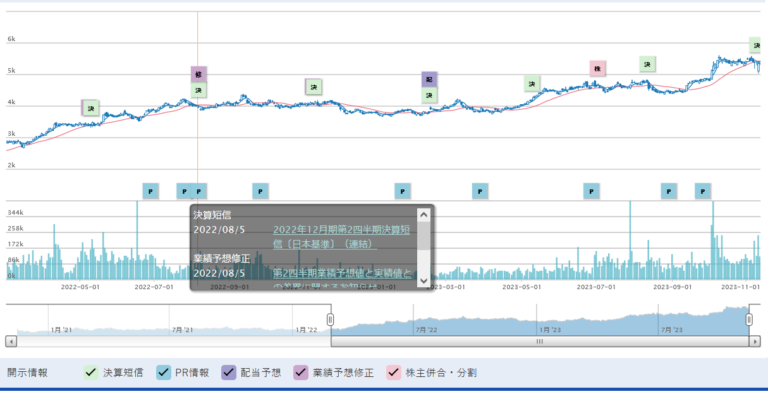The height and width of the screenshot is (394, 768).
Task: Click the popup's scroll down arrow
Action: point(424,281)
